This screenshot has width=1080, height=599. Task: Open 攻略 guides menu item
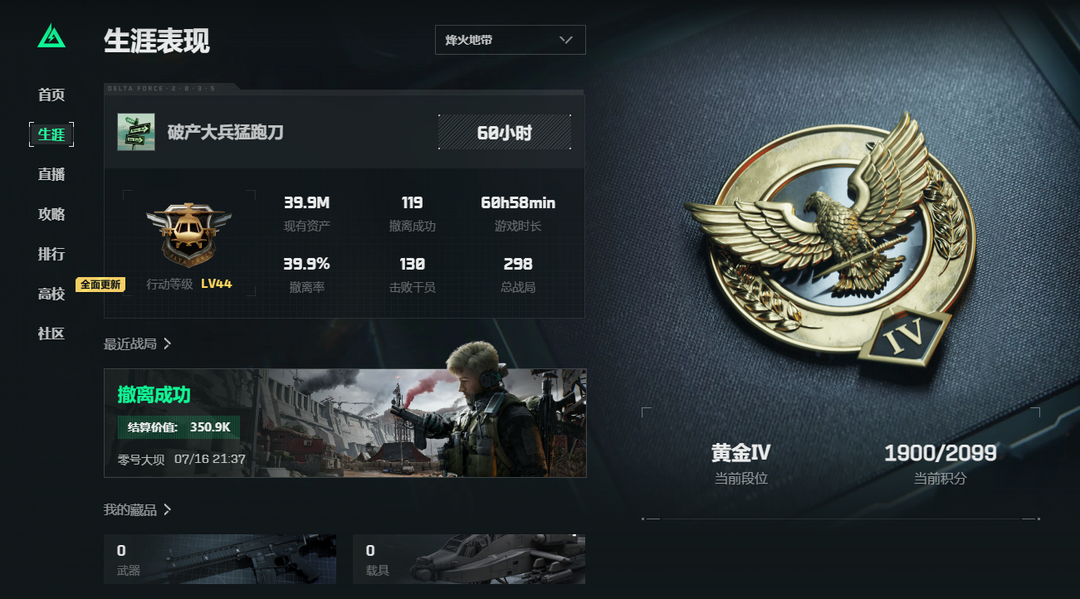coord(51,214)
